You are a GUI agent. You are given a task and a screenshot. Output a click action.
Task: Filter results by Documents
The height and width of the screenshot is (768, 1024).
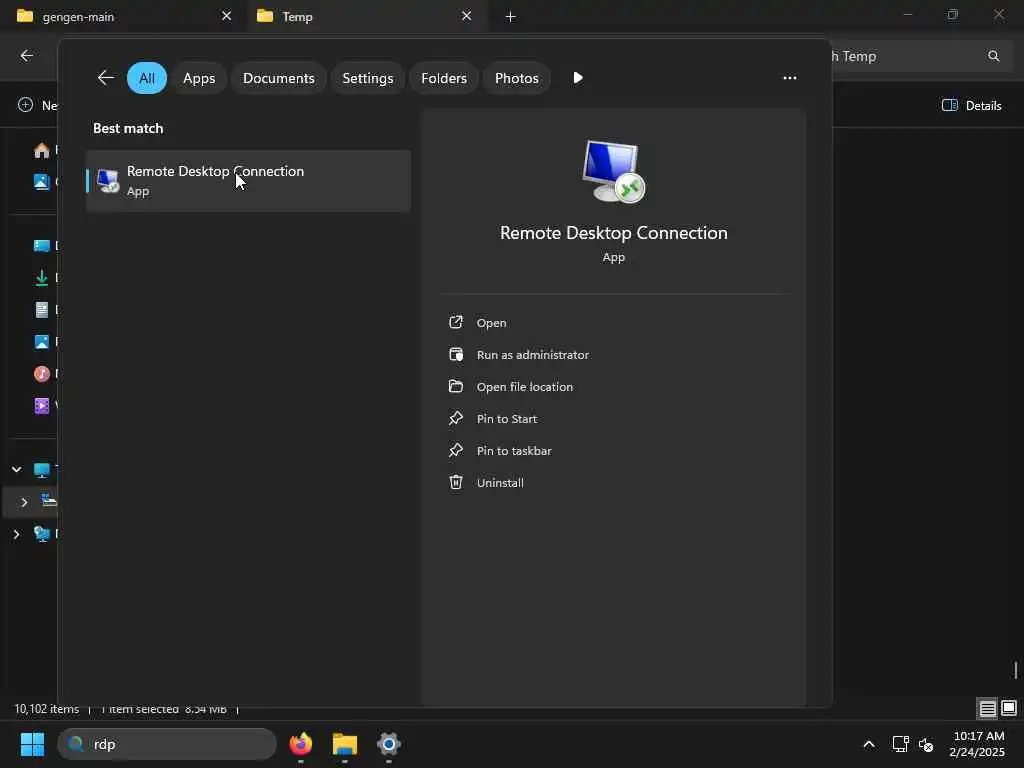(x=279, y=78)
